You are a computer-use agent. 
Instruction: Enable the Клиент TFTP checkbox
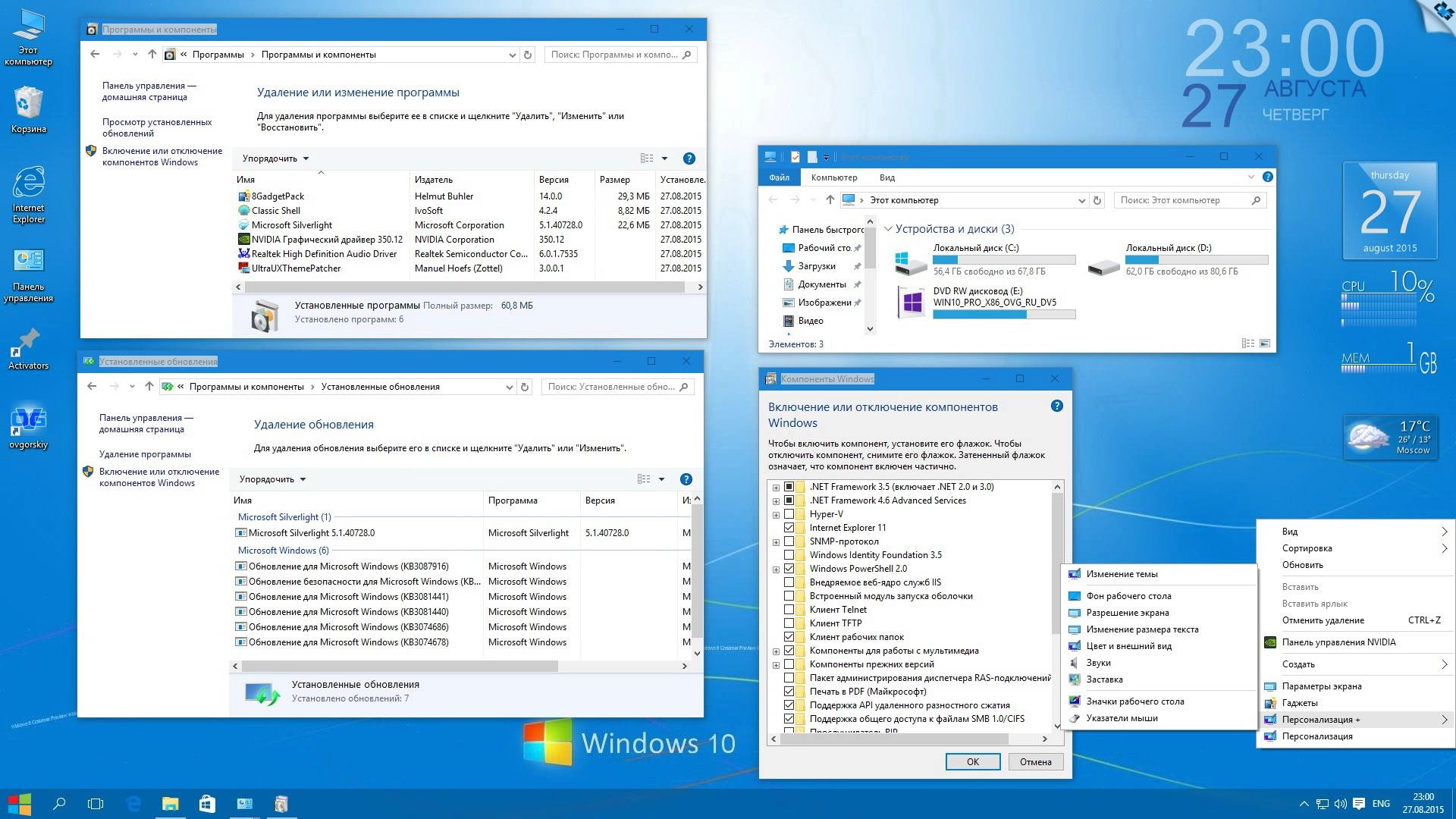click(789, 623)
